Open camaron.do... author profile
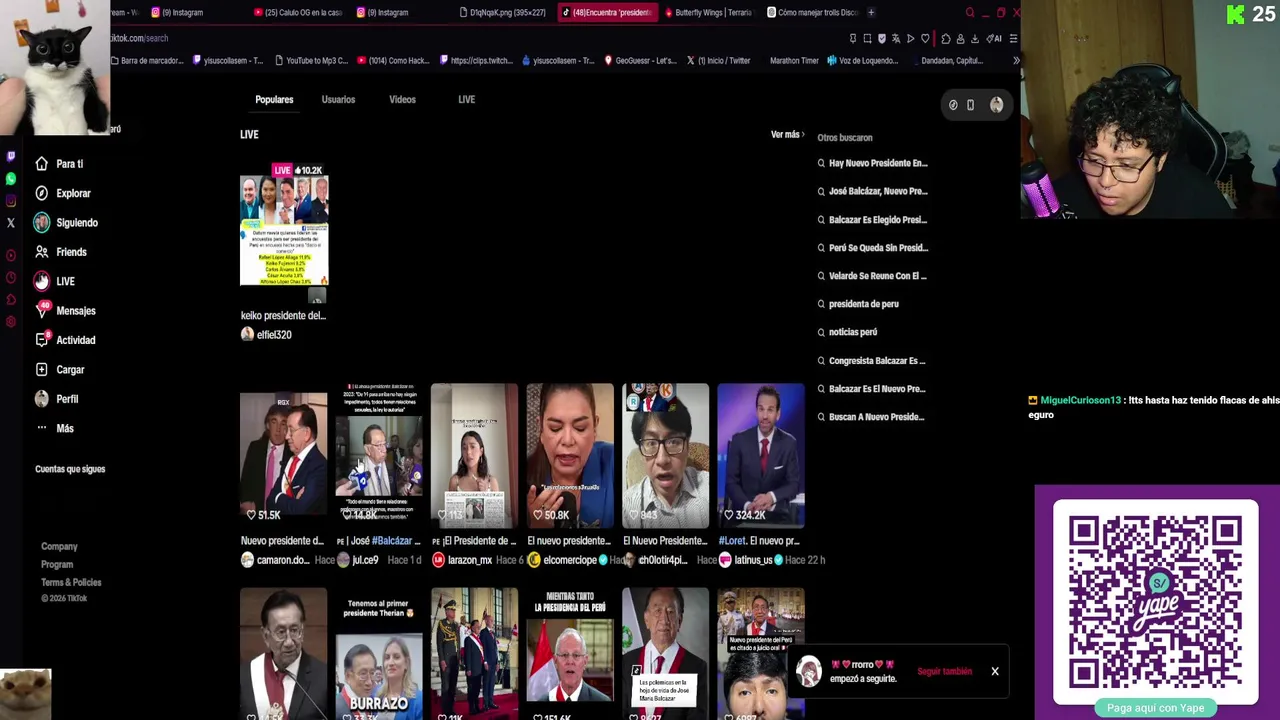Image resolution: width=1280 pixels, height=720 pixels. coord(276,561)
